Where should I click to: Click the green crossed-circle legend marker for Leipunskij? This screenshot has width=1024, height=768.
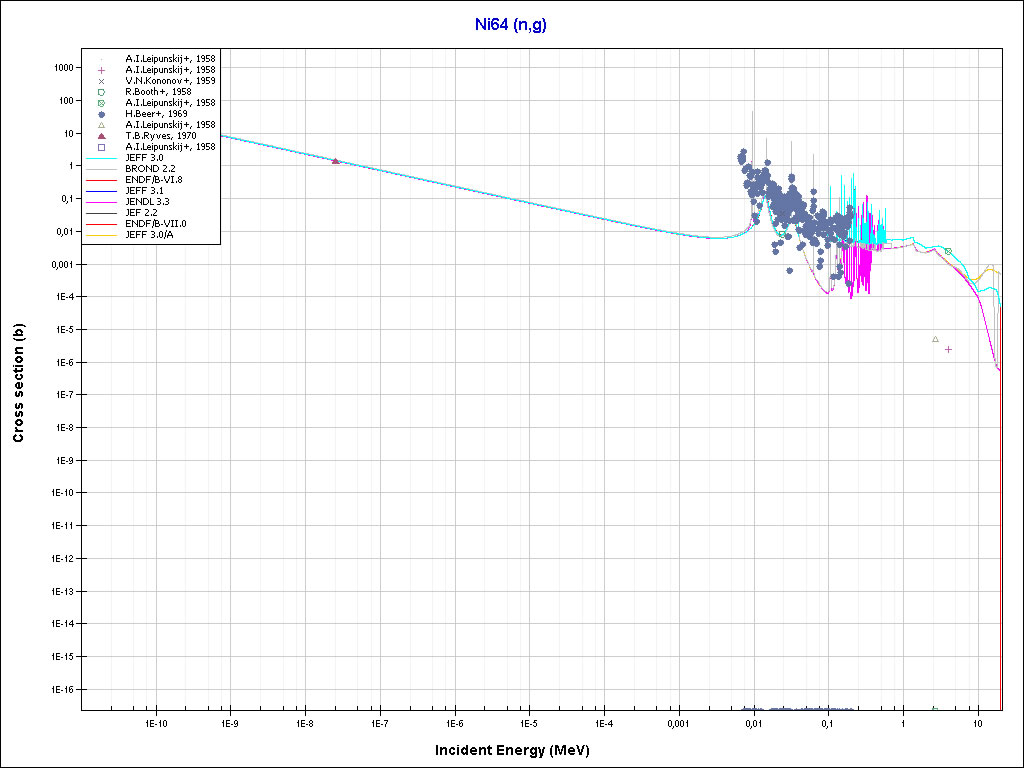click(101, 103)
